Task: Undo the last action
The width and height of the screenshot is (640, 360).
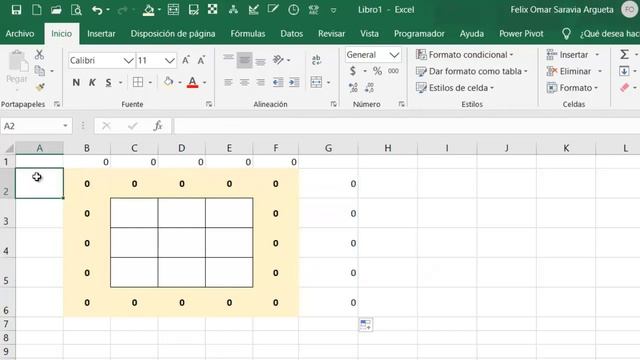Action: click(97, 10)
